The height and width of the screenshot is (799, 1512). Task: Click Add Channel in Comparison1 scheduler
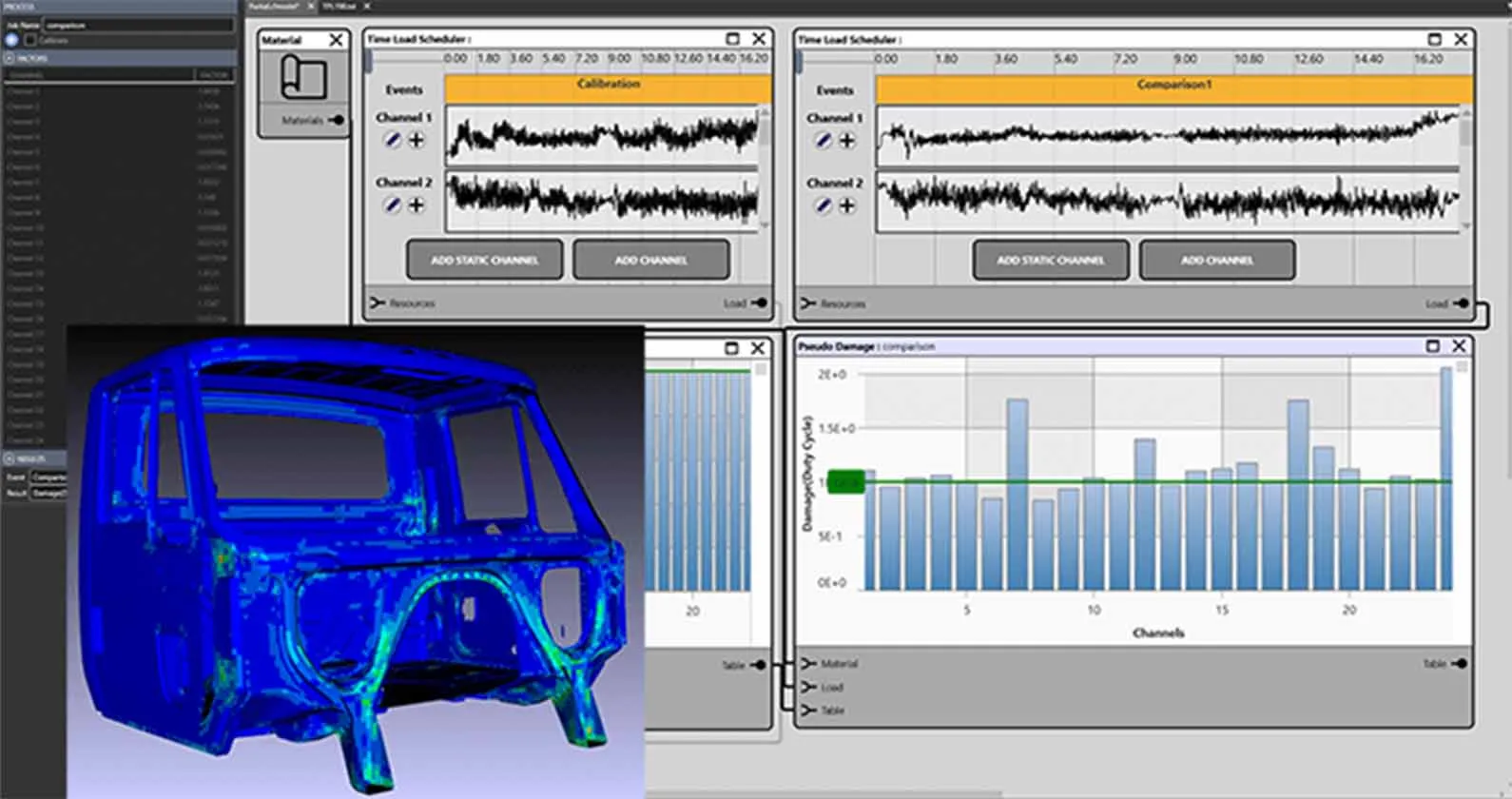pos(1216,260)
